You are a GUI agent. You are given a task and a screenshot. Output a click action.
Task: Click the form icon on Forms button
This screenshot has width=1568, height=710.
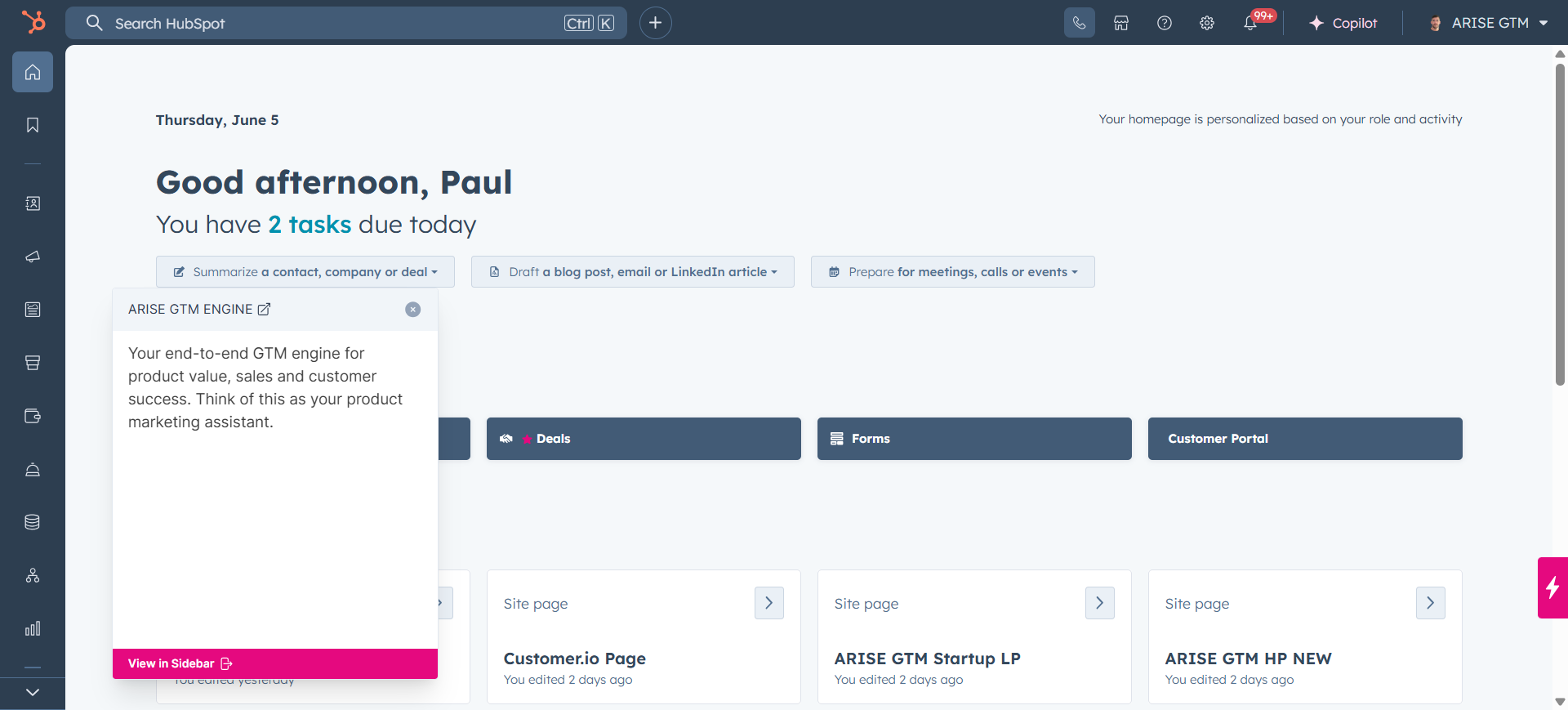pyautogui.click(x=837, y=439)
